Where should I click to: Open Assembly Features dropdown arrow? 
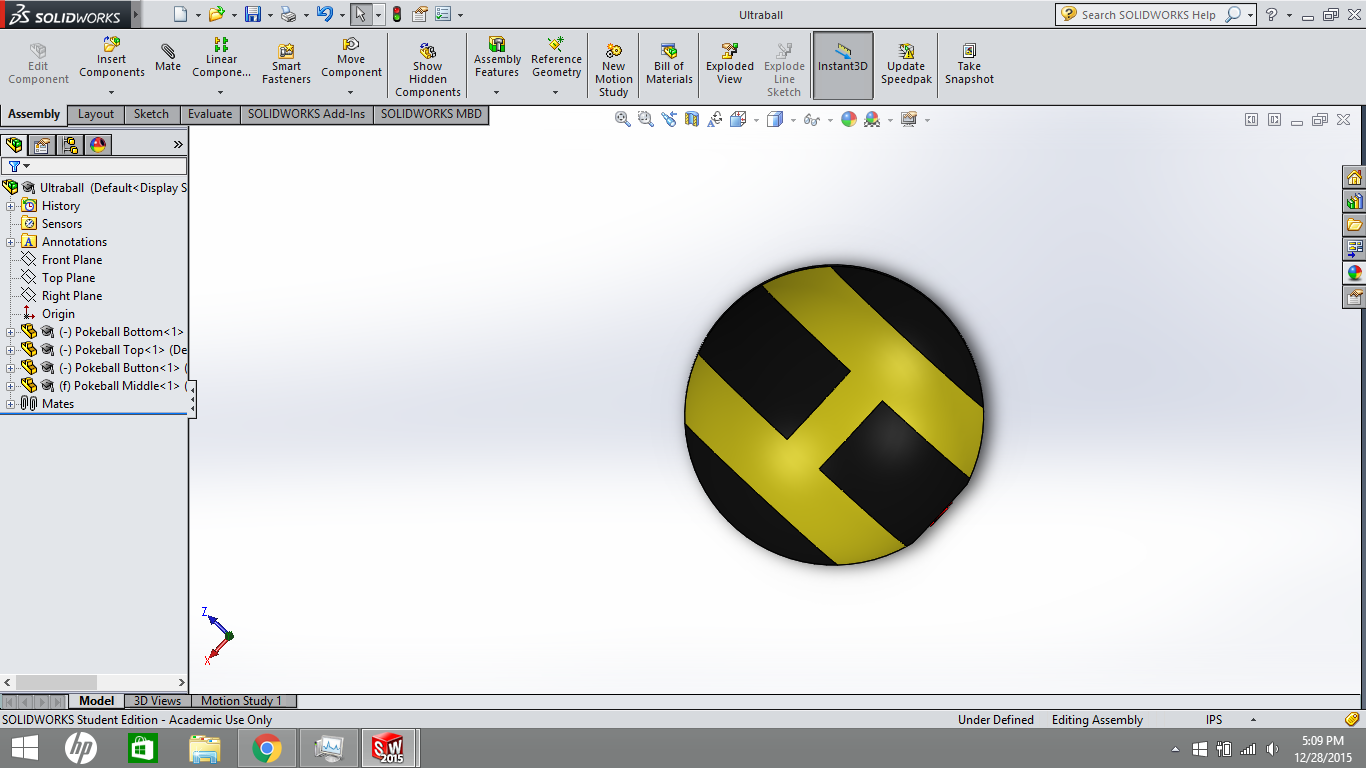[x=496, y=92]
